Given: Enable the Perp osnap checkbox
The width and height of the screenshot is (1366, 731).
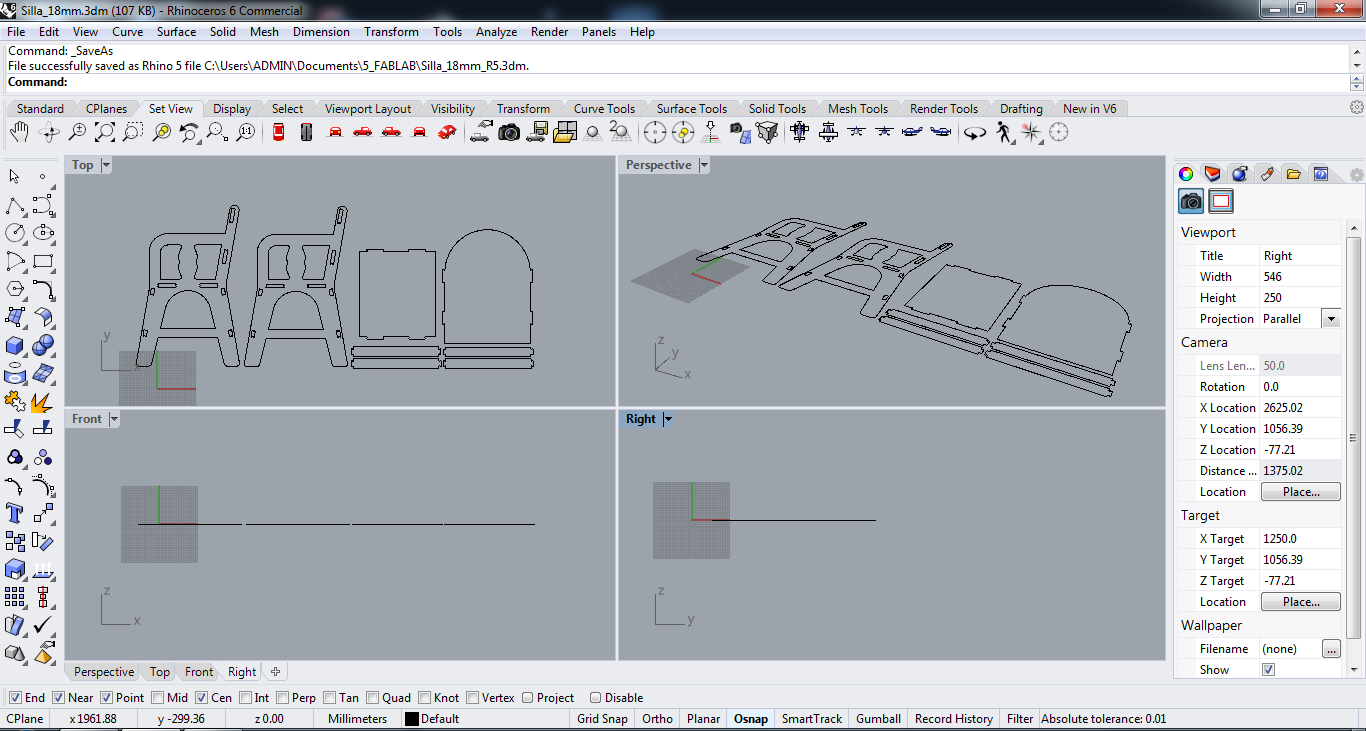Looking at the screenshot, I should click(x=283, y=698).
